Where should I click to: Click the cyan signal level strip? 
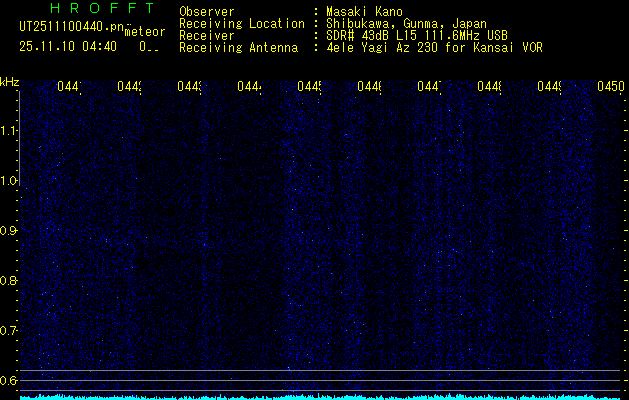coord(320,397)
